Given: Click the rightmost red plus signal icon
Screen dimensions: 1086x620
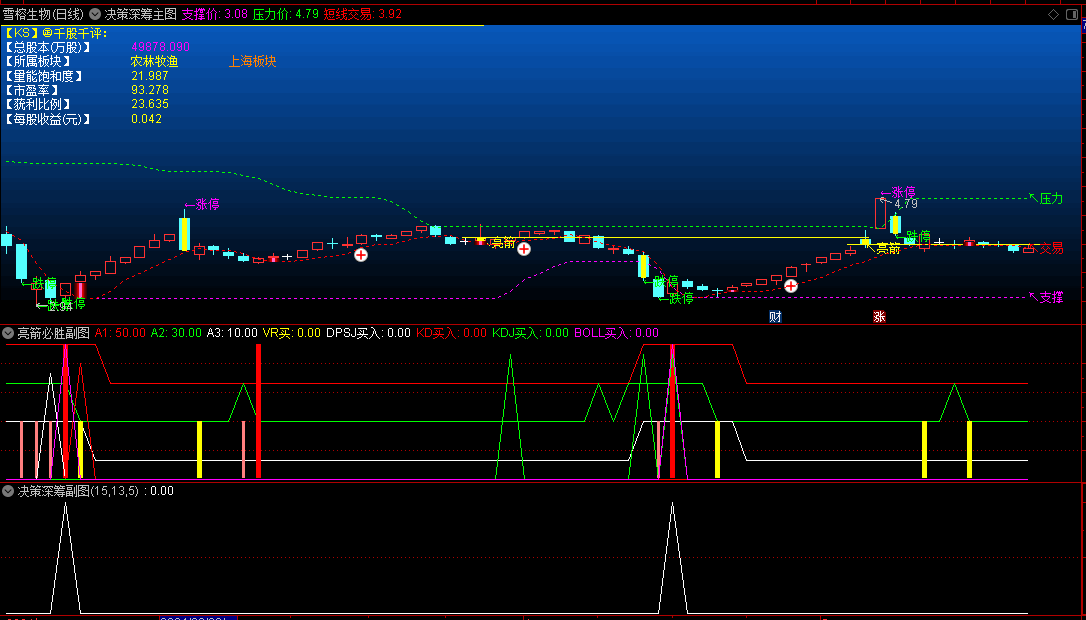Looking at the screenshot, I should [x=791, y=286].
